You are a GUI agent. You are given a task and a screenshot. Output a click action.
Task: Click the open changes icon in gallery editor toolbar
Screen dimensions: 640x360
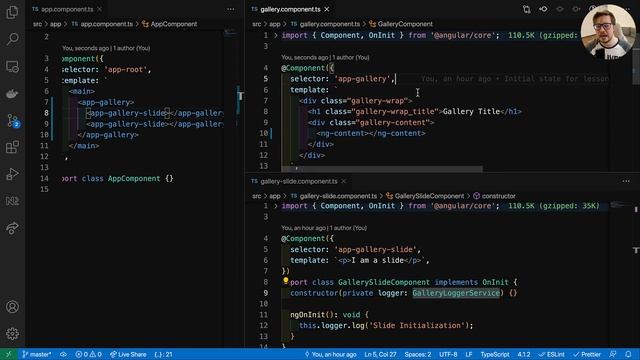[x=527, y=9]
